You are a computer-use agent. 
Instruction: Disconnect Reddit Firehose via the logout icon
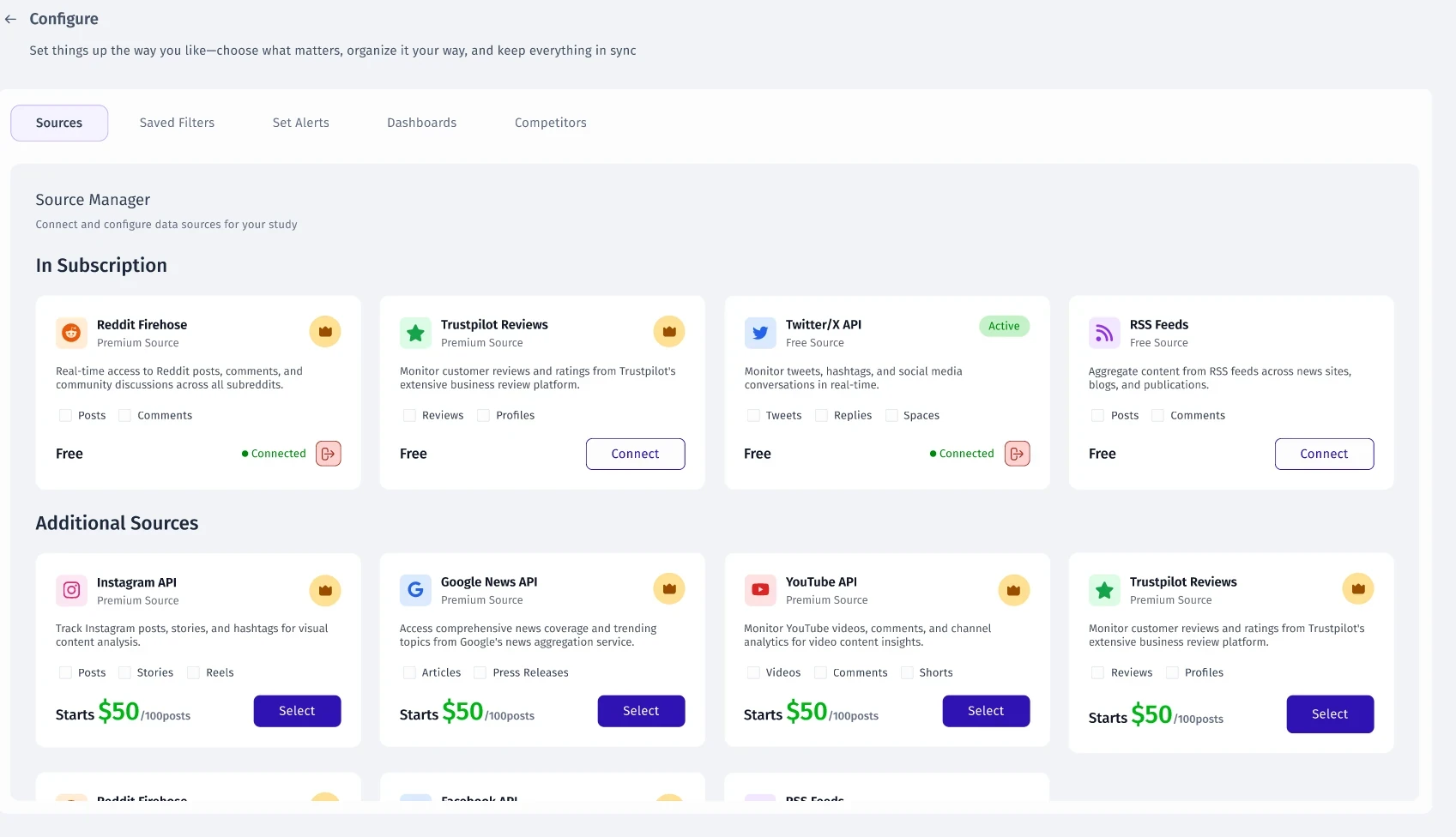coord(329,454)
